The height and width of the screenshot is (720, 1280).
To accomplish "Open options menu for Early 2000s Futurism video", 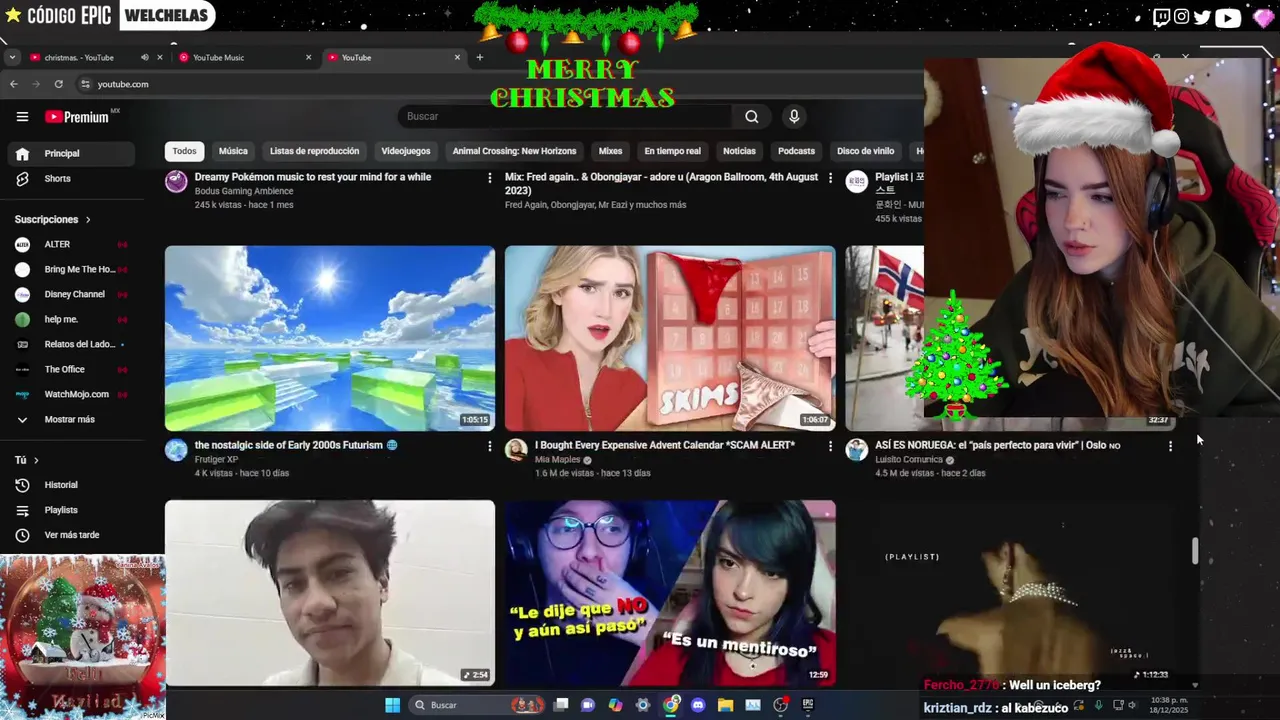I will tap(489, 446).
